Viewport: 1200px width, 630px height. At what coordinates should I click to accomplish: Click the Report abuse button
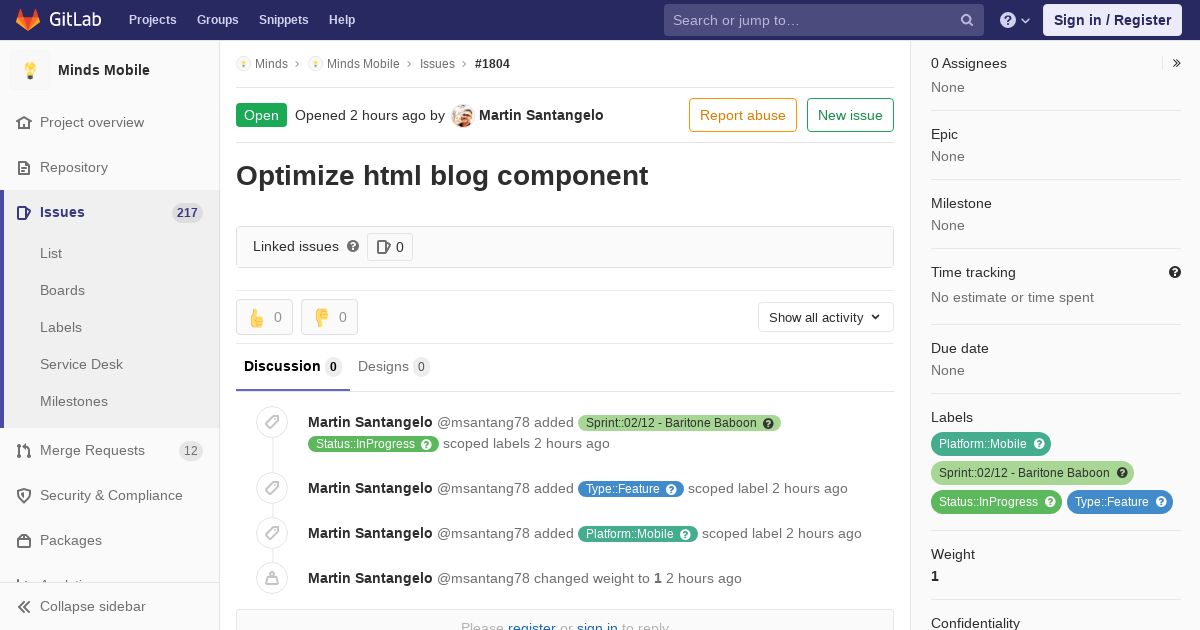tap(743, 115)
